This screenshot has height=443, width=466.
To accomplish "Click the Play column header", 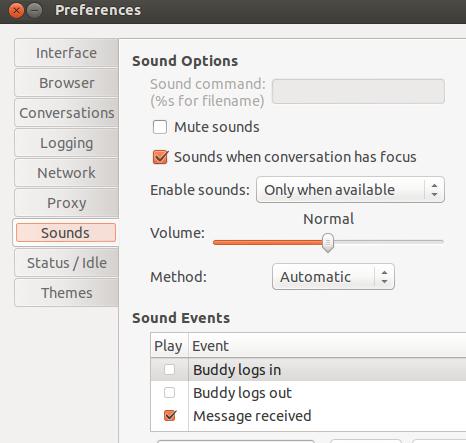I will click(x=169, y=346).
